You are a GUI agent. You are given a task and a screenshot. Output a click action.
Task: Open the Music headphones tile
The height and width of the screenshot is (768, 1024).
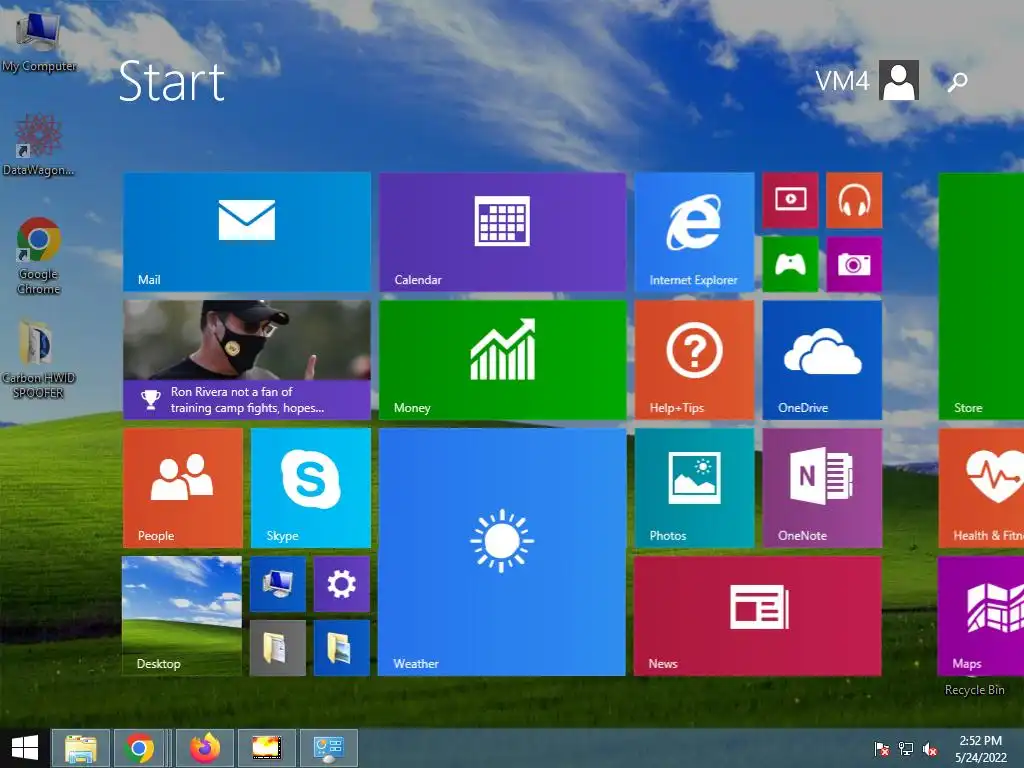pyautogui.click(x=854, y=200)
